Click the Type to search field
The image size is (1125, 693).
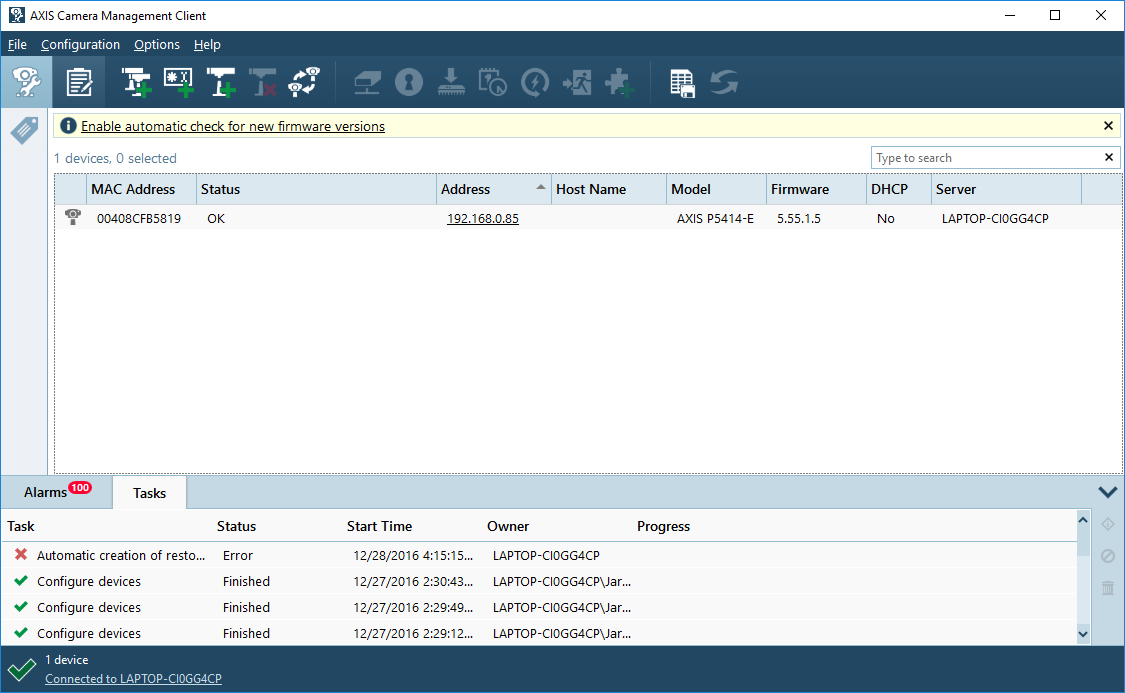coord(987,158)
